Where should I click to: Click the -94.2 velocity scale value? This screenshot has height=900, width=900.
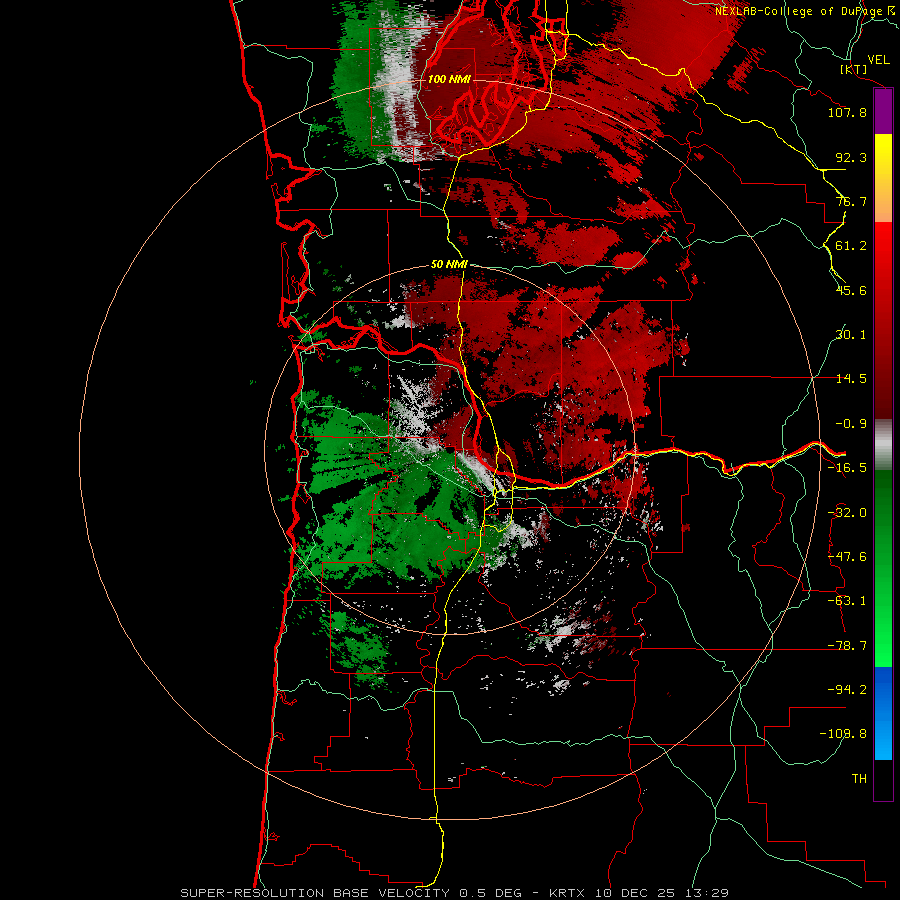(847, 689)
